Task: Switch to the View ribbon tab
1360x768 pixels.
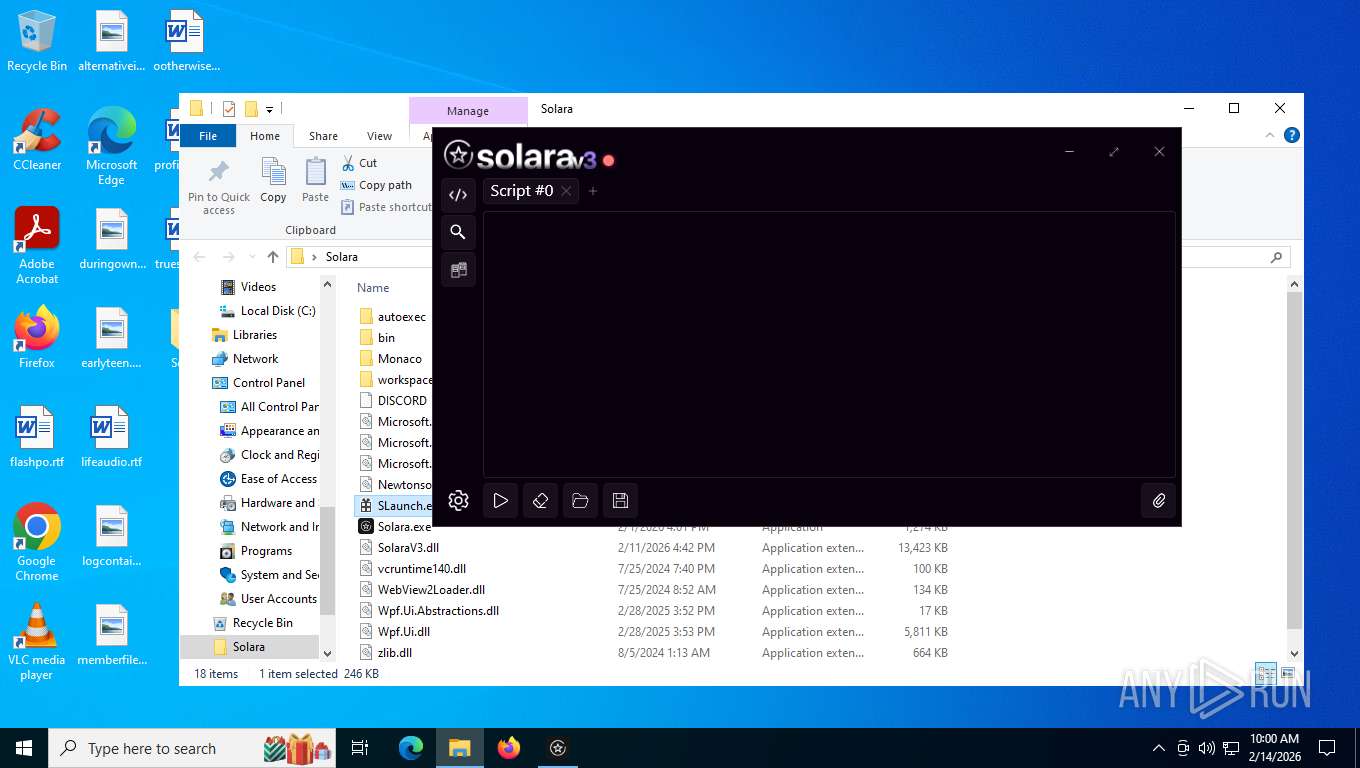Action: pos(379,136)
